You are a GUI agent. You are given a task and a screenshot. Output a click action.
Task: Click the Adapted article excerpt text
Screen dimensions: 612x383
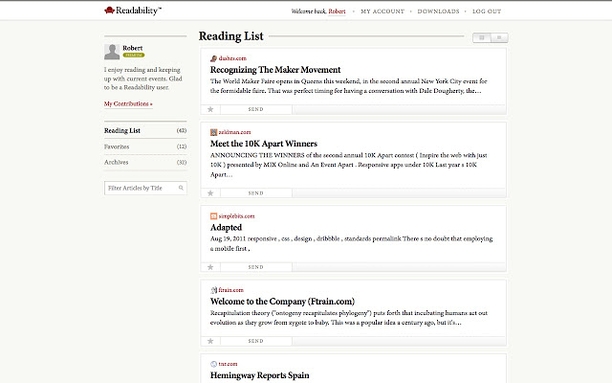point(351,244)
